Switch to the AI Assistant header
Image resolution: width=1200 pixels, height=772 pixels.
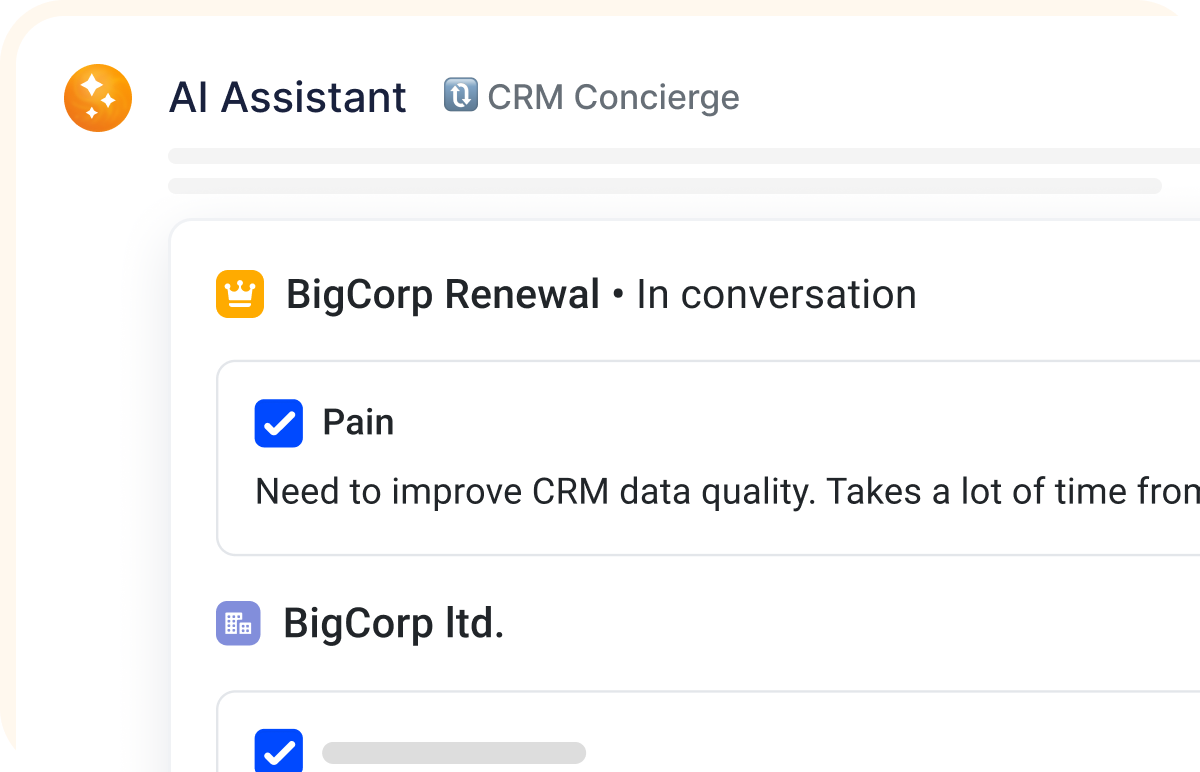point(287,96)
